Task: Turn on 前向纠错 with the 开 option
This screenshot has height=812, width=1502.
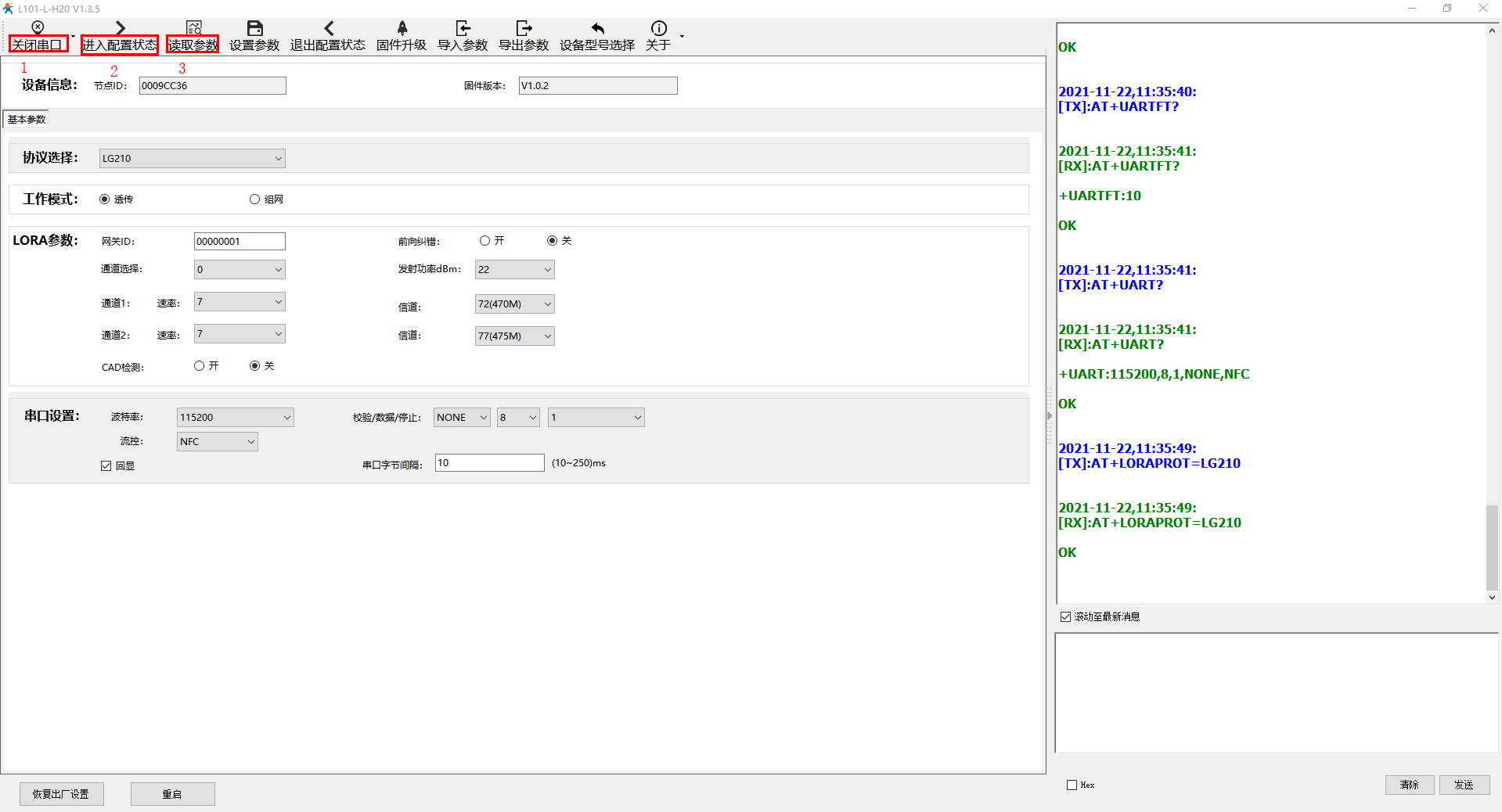Action: (x=484, y=241)
